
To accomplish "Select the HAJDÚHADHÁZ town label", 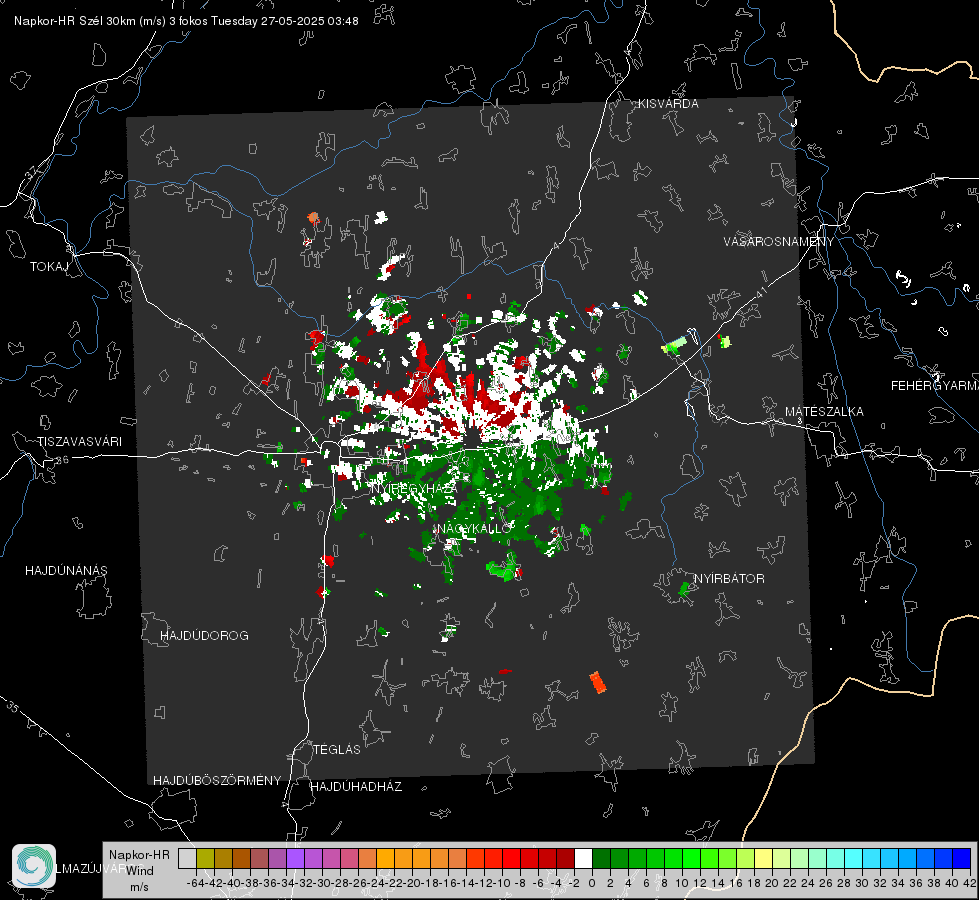I will click(356, 786).
